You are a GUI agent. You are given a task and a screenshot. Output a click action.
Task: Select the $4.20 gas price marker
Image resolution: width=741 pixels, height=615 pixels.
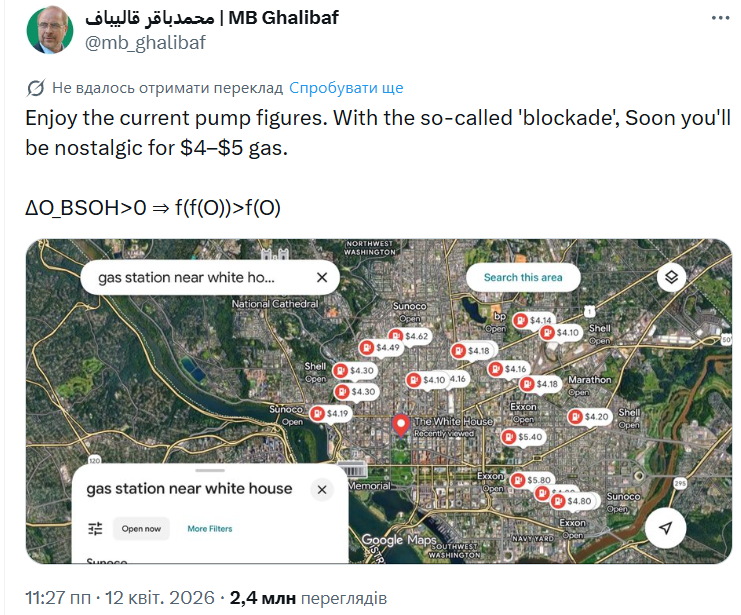tap(588, 416)
